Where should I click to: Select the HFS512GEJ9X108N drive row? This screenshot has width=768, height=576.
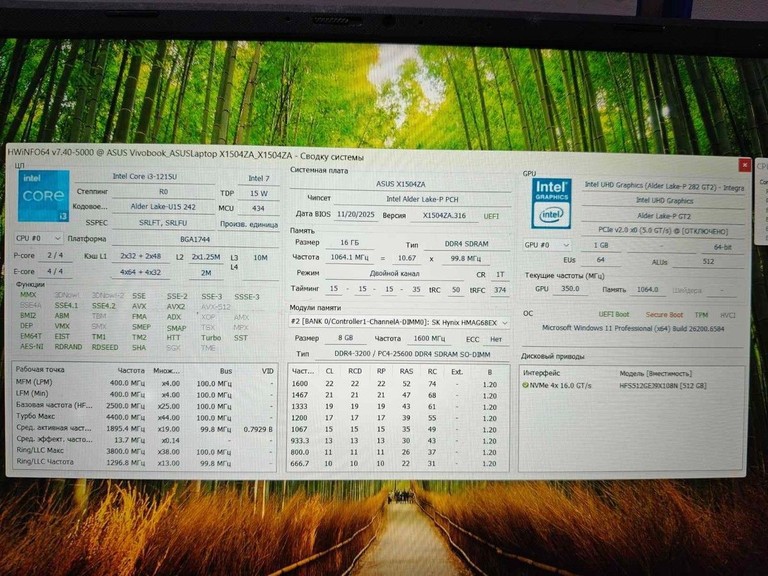(631, 386)
